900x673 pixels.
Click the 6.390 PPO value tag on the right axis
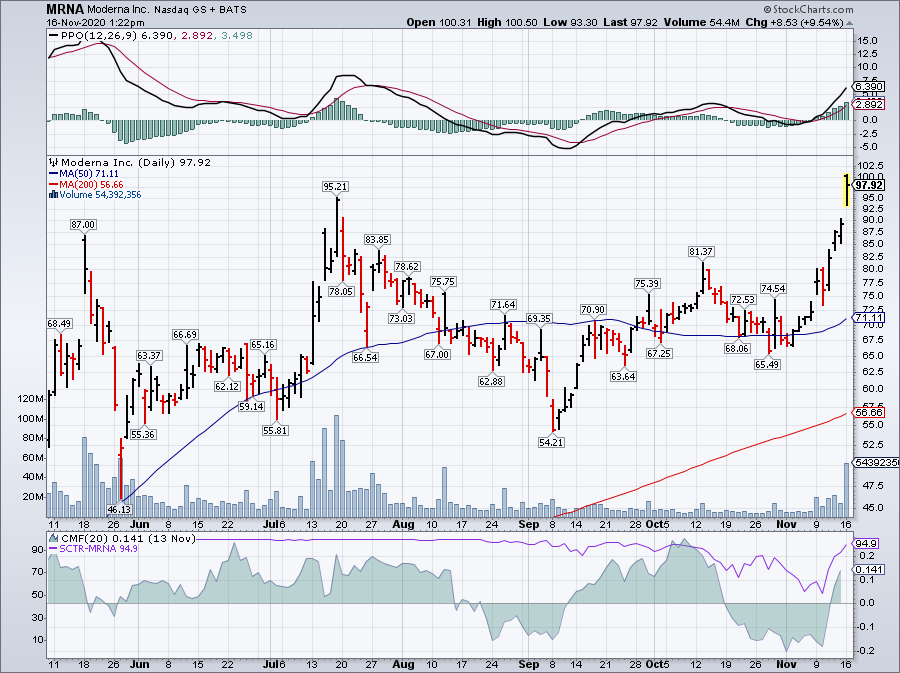click(x=869, y=87)
